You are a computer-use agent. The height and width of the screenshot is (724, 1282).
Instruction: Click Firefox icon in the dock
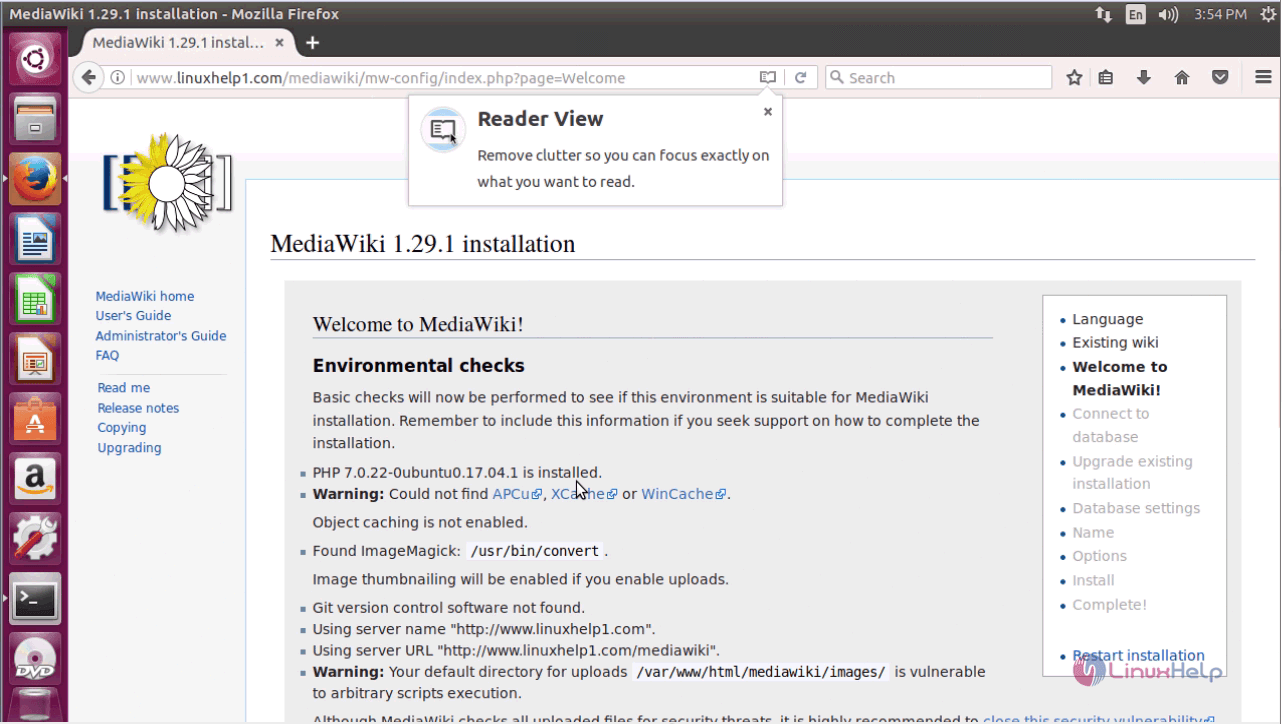pyautogui.click(x=35, y=181)
